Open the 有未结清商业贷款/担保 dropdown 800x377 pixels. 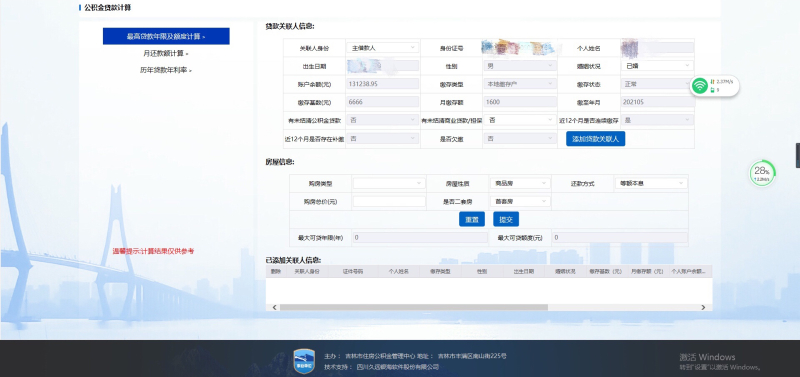point(519,120)
